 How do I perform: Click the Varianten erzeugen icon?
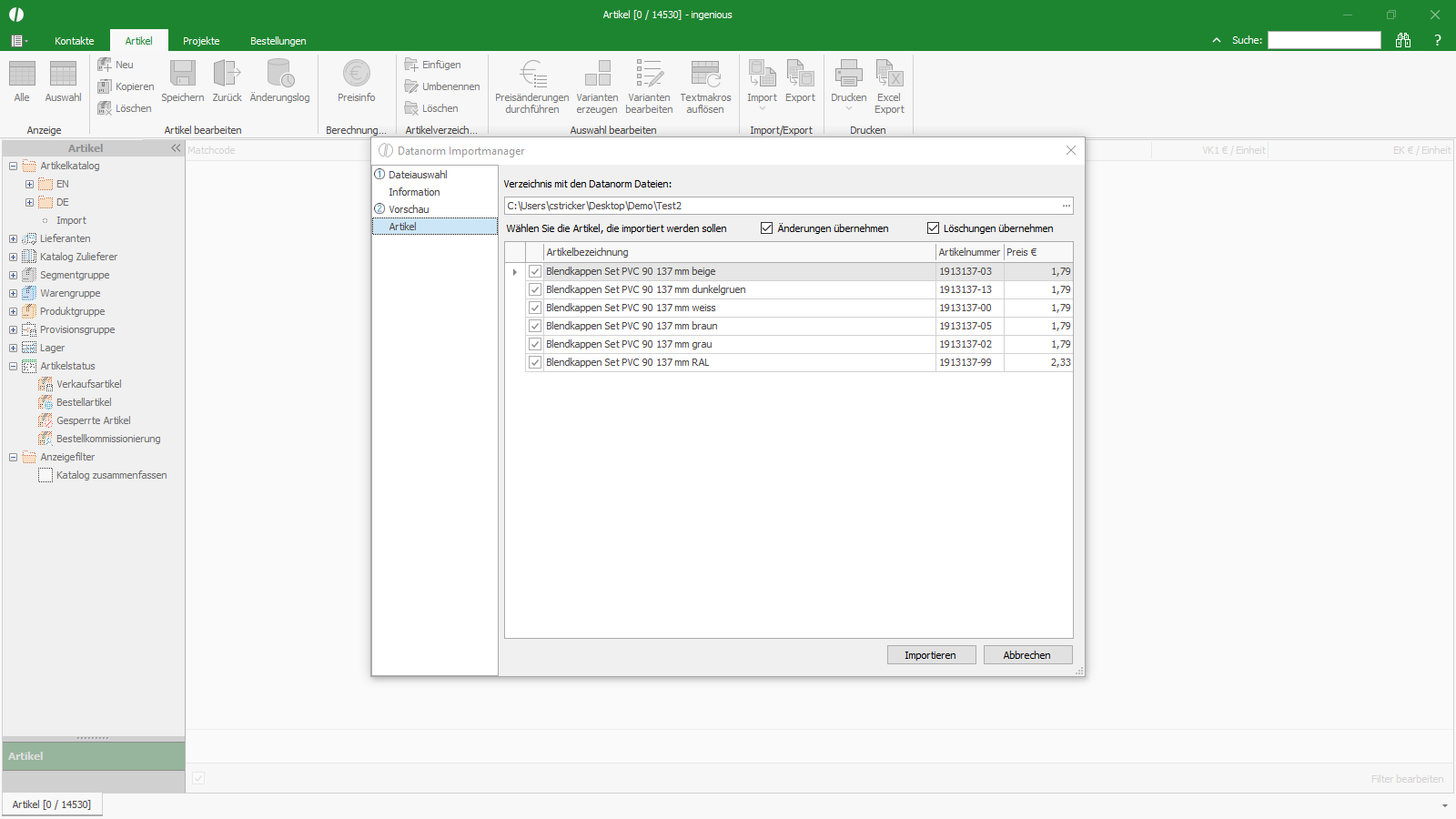tap(597, 85)
